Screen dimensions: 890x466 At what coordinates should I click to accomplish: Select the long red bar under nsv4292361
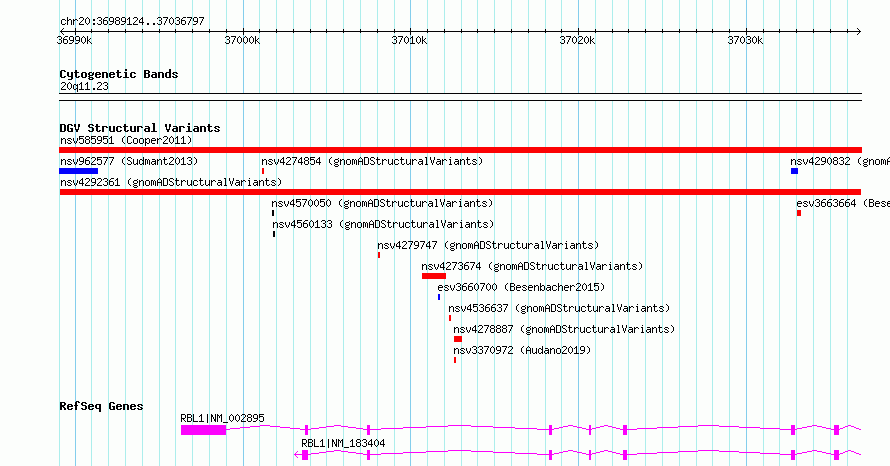point(460,192)
